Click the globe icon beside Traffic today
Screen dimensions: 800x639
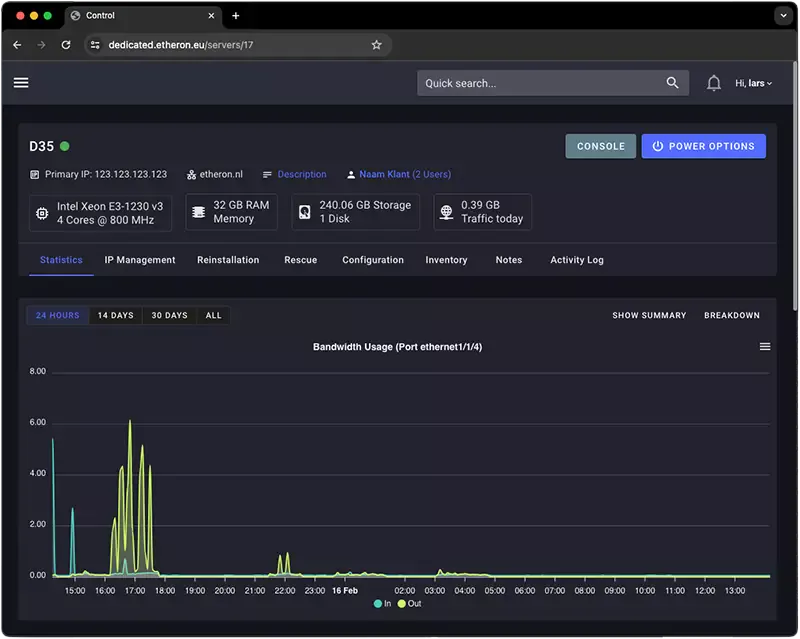[446, 211]
